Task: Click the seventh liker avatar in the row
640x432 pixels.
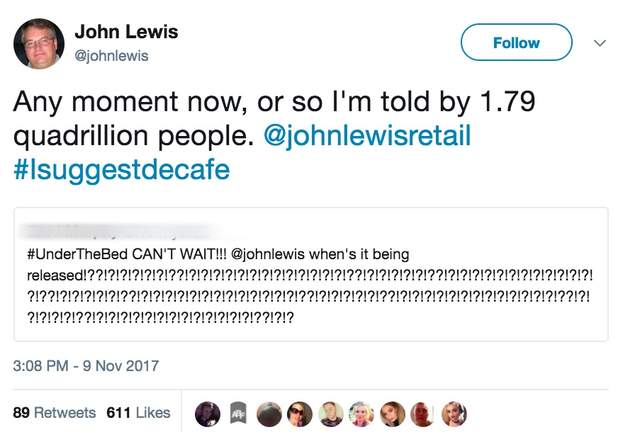Action: [x=392, y=414]
